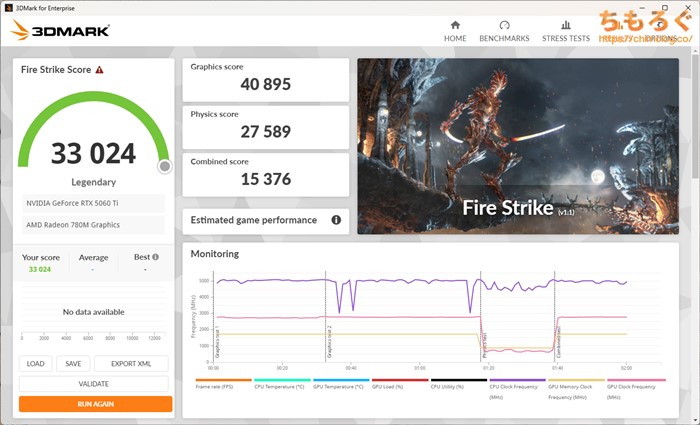Click the Combined test marker in chart

point(558,342)
